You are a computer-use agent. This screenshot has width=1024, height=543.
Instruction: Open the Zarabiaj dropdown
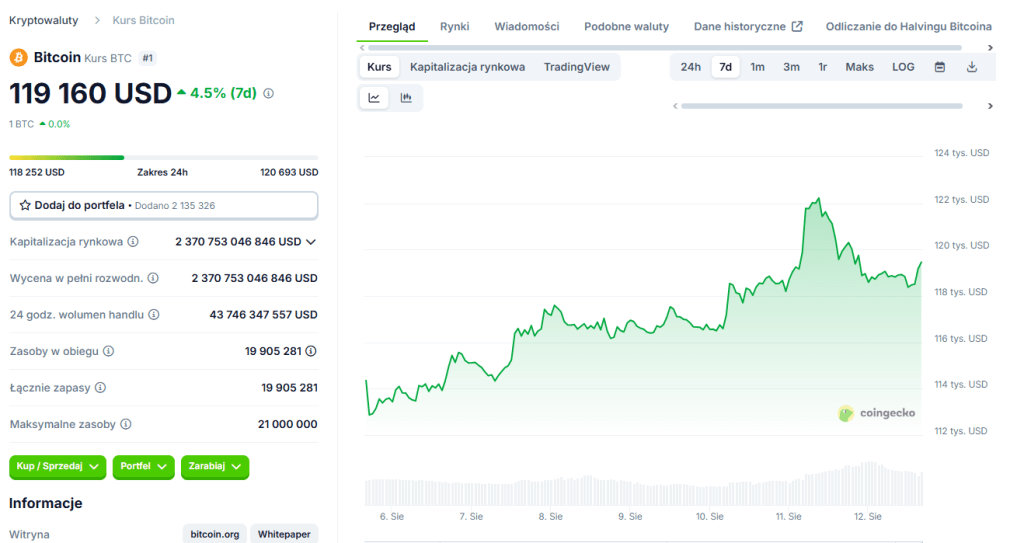(x=215, y=467)
